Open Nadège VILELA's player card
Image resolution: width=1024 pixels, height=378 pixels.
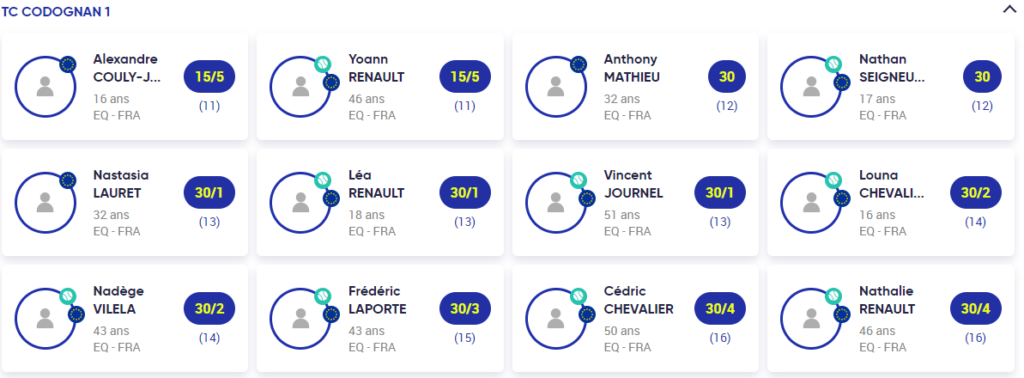(125, 318)
